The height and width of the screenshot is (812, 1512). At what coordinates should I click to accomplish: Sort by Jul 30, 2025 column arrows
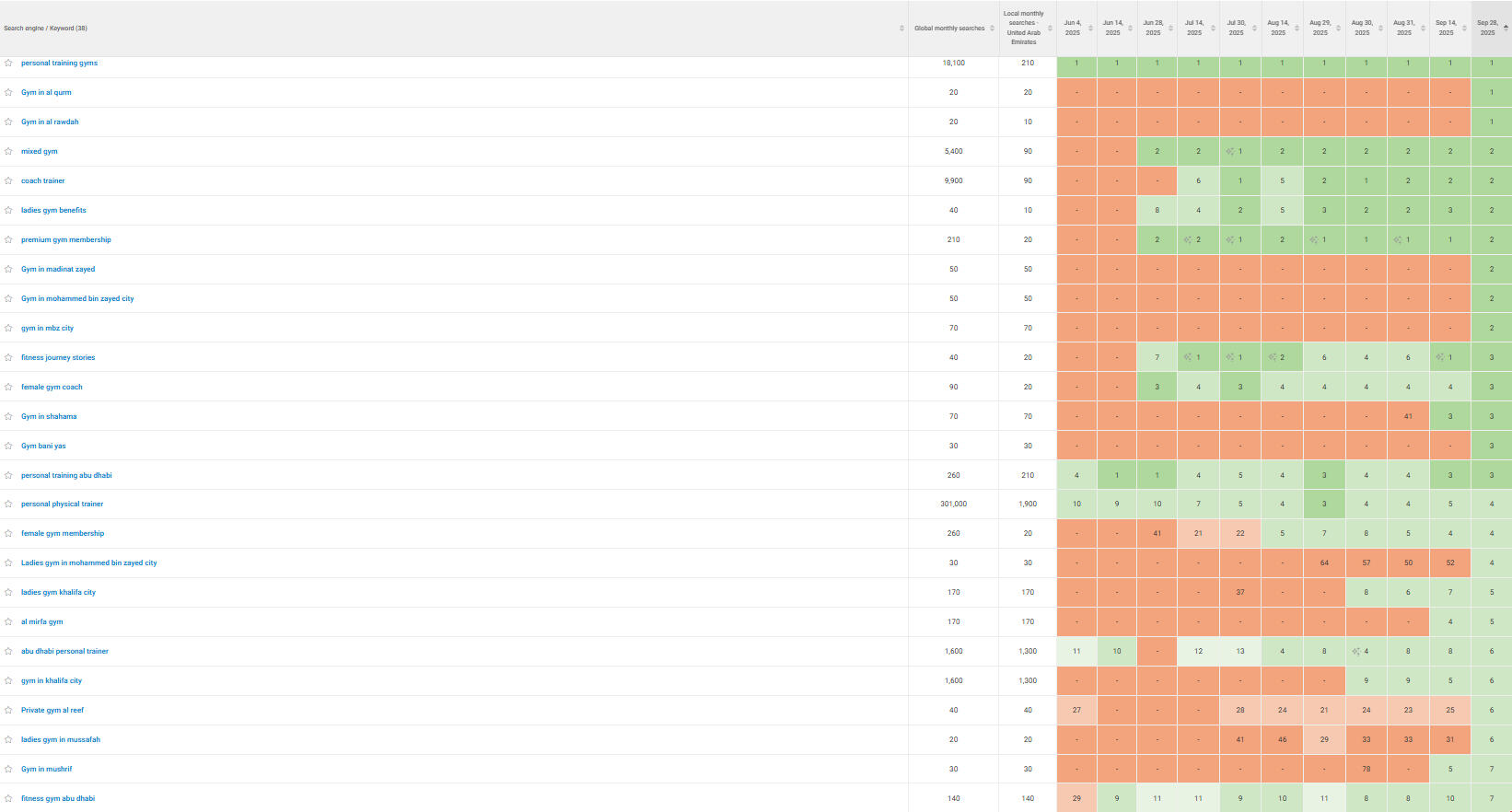(1255, 29)
